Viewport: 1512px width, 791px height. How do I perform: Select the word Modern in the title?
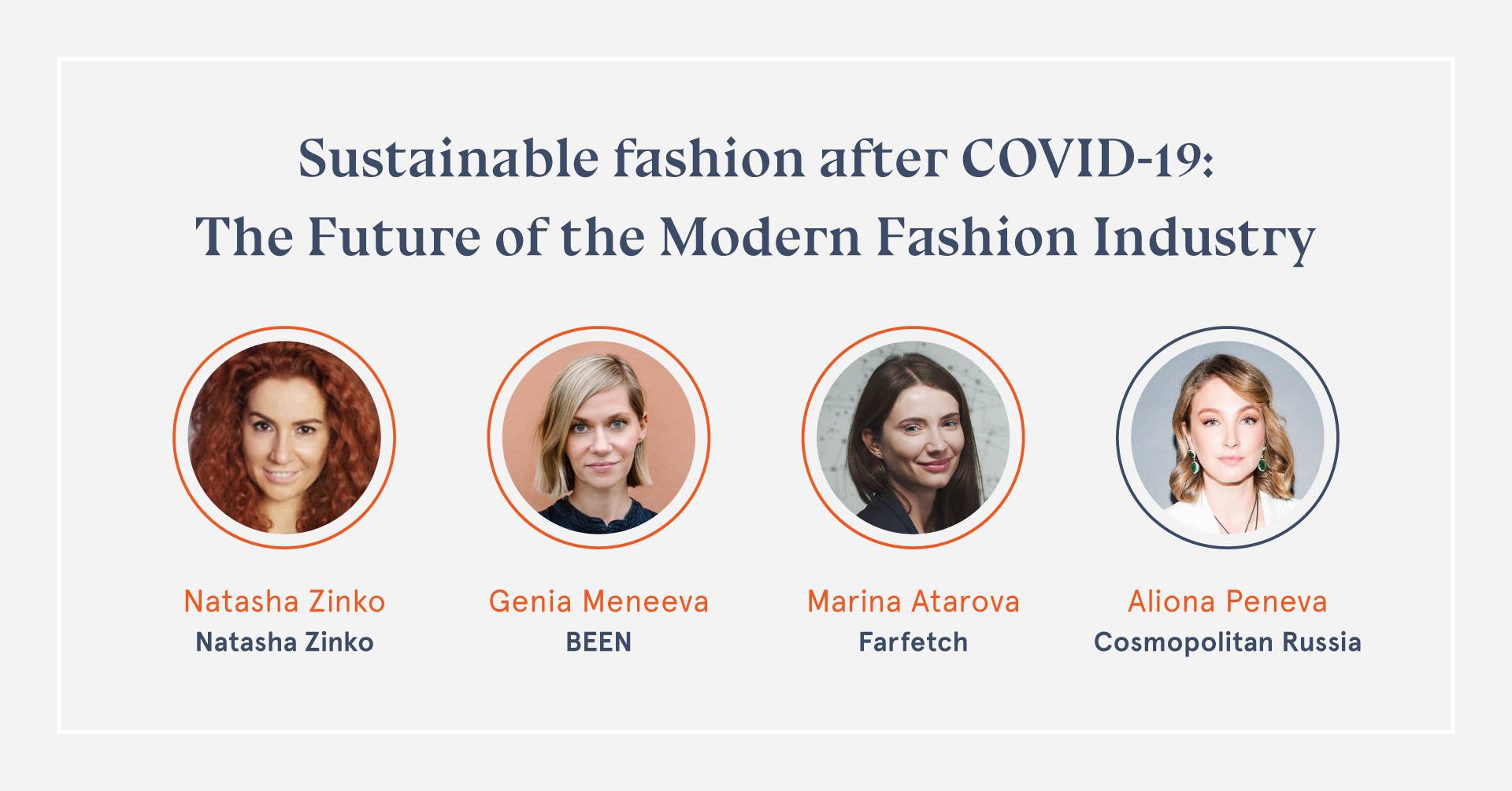(x=760, y=237)
